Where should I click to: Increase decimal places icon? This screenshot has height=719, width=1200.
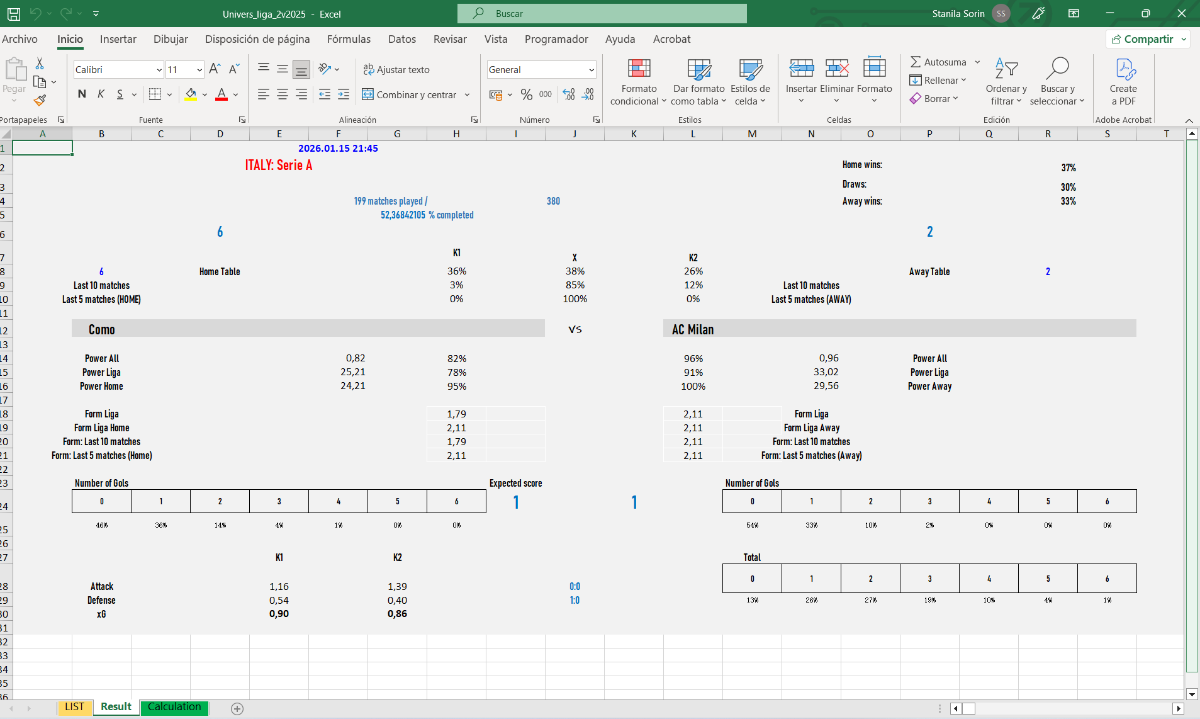(x=568, y=94)
